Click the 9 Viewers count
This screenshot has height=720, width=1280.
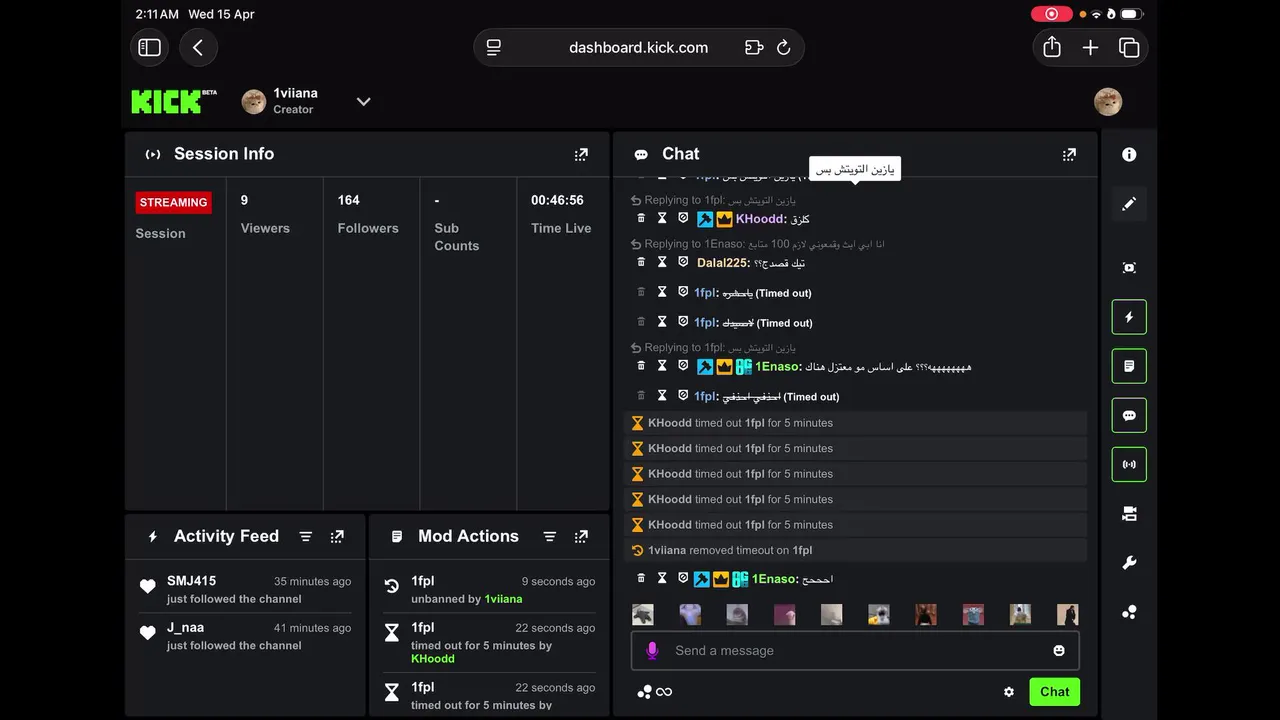coord(244,200)
